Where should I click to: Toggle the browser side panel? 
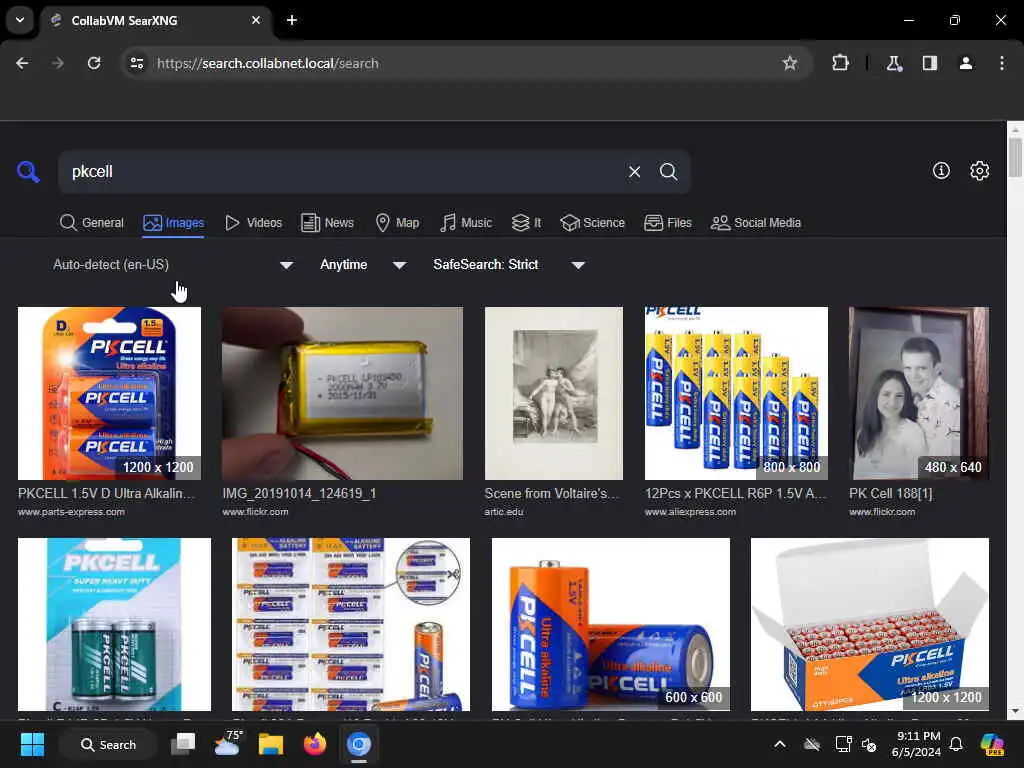point(929,63)
